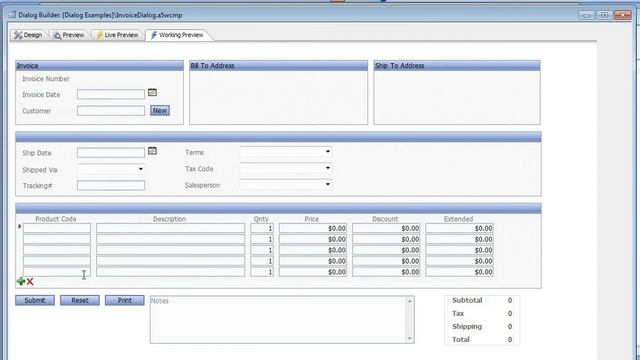
Task: Click the New customer button
Action: point(160,111)
